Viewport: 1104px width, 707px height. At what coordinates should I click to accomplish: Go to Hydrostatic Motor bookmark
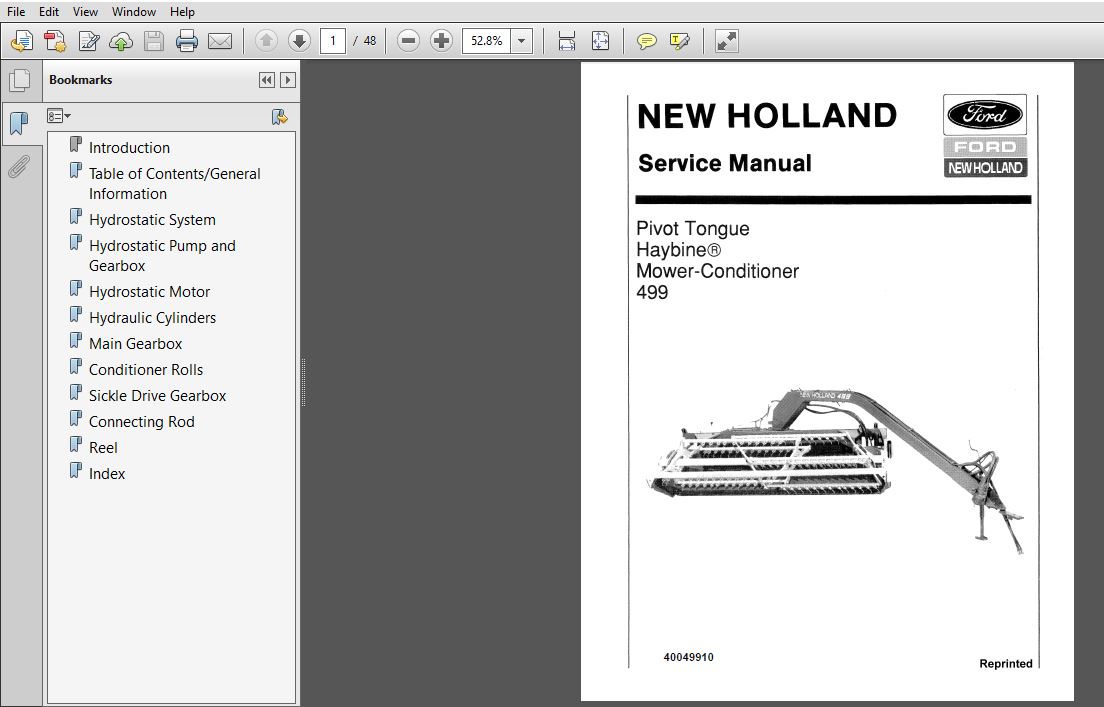(x=149, y=292)
